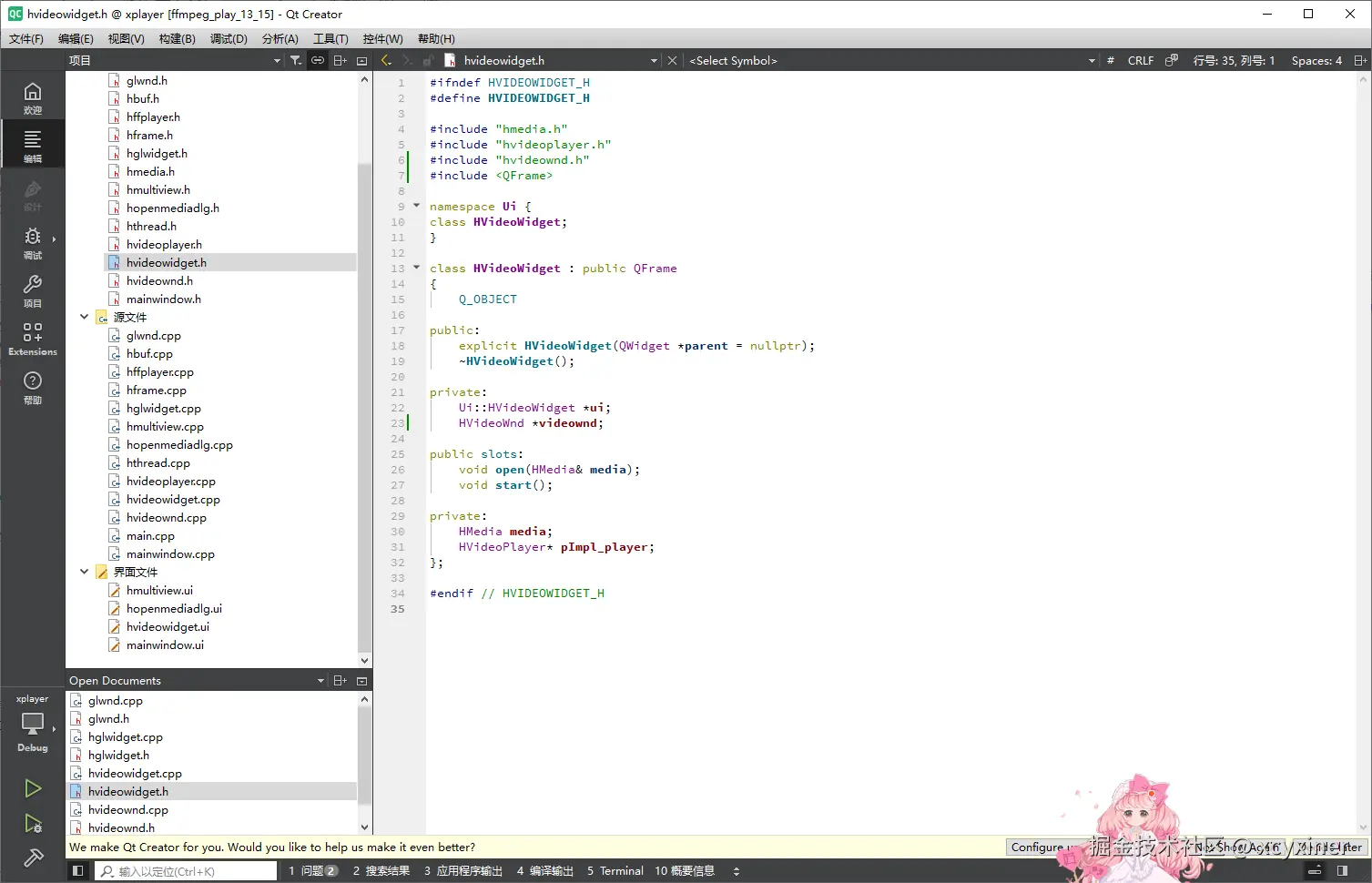Click the Build hammer icon

click(x=33, y=858)
